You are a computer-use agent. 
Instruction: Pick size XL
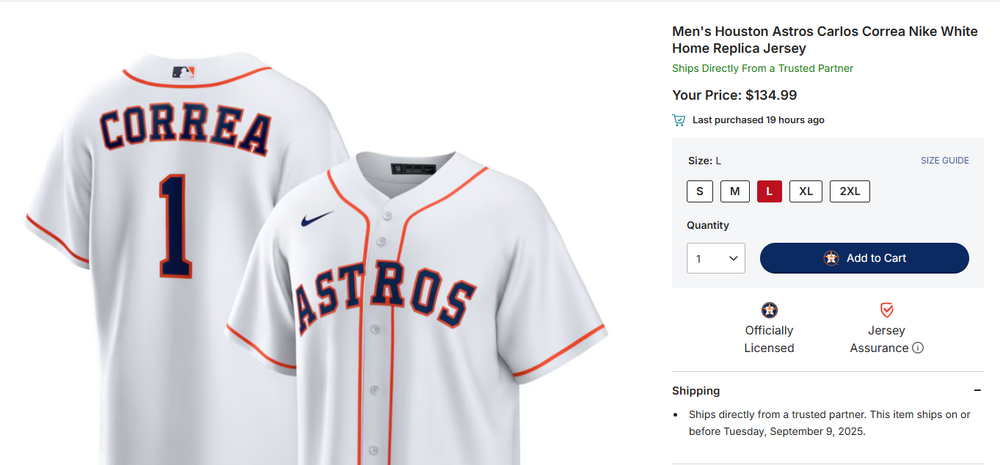806,190
